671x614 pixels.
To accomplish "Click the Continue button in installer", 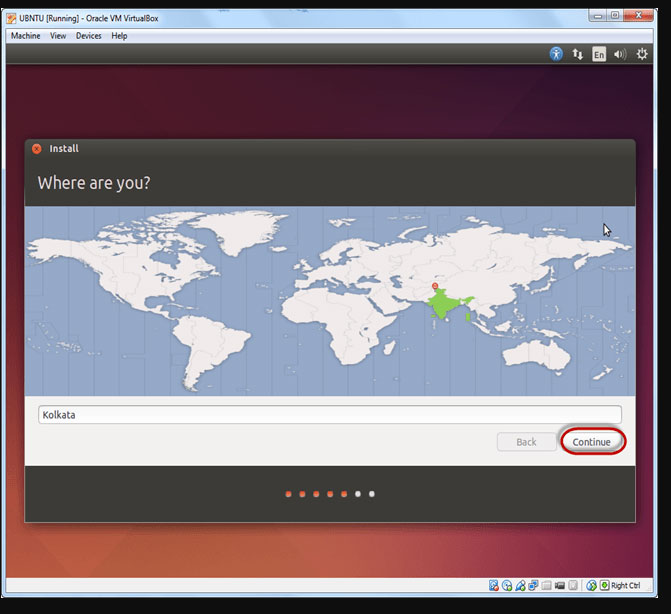I will [x=592, y=442].
